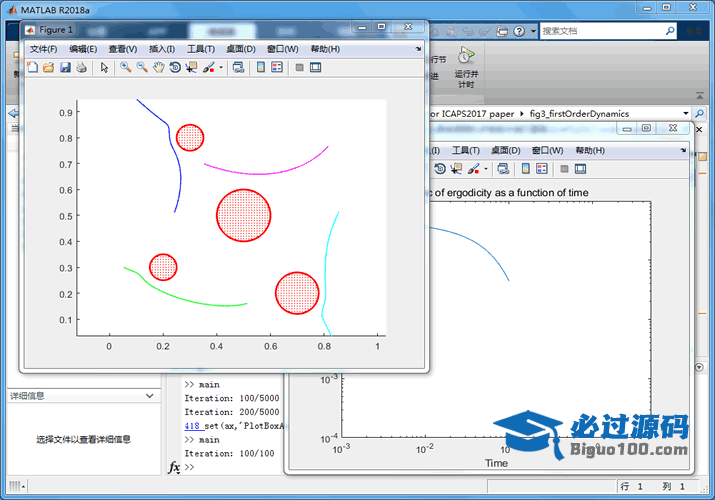Open MATLAB Help question mark icon
The height and width of the screenshot is (500, 715).
[519, 31]
